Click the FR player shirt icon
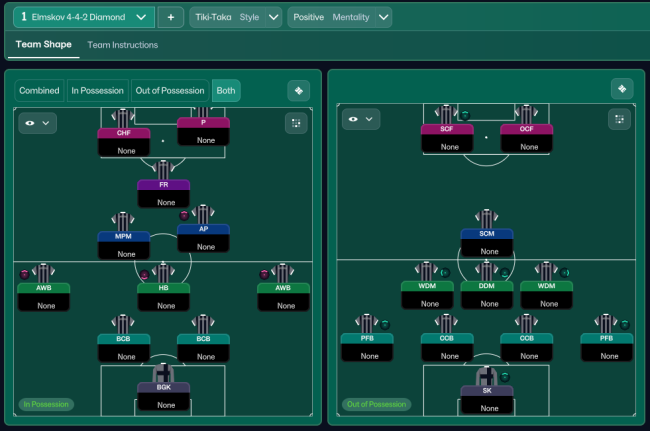Screen dimensions: 650x431 point(163,168)
